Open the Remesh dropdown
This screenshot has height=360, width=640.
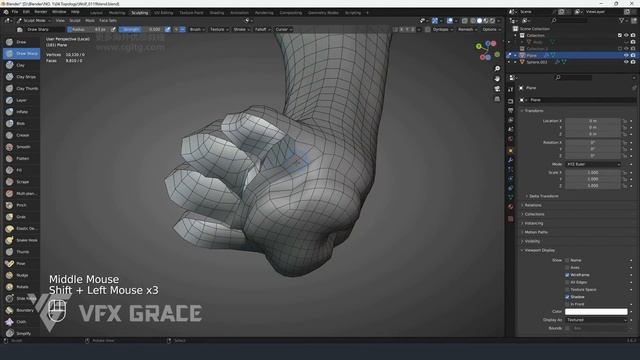(467, 29)
